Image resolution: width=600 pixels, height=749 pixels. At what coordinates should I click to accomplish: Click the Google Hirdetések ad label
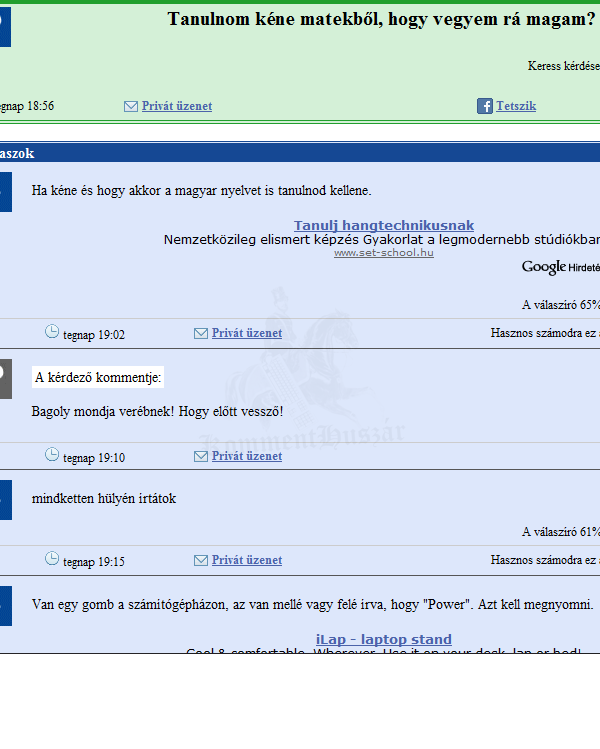[x=560, y=267]
